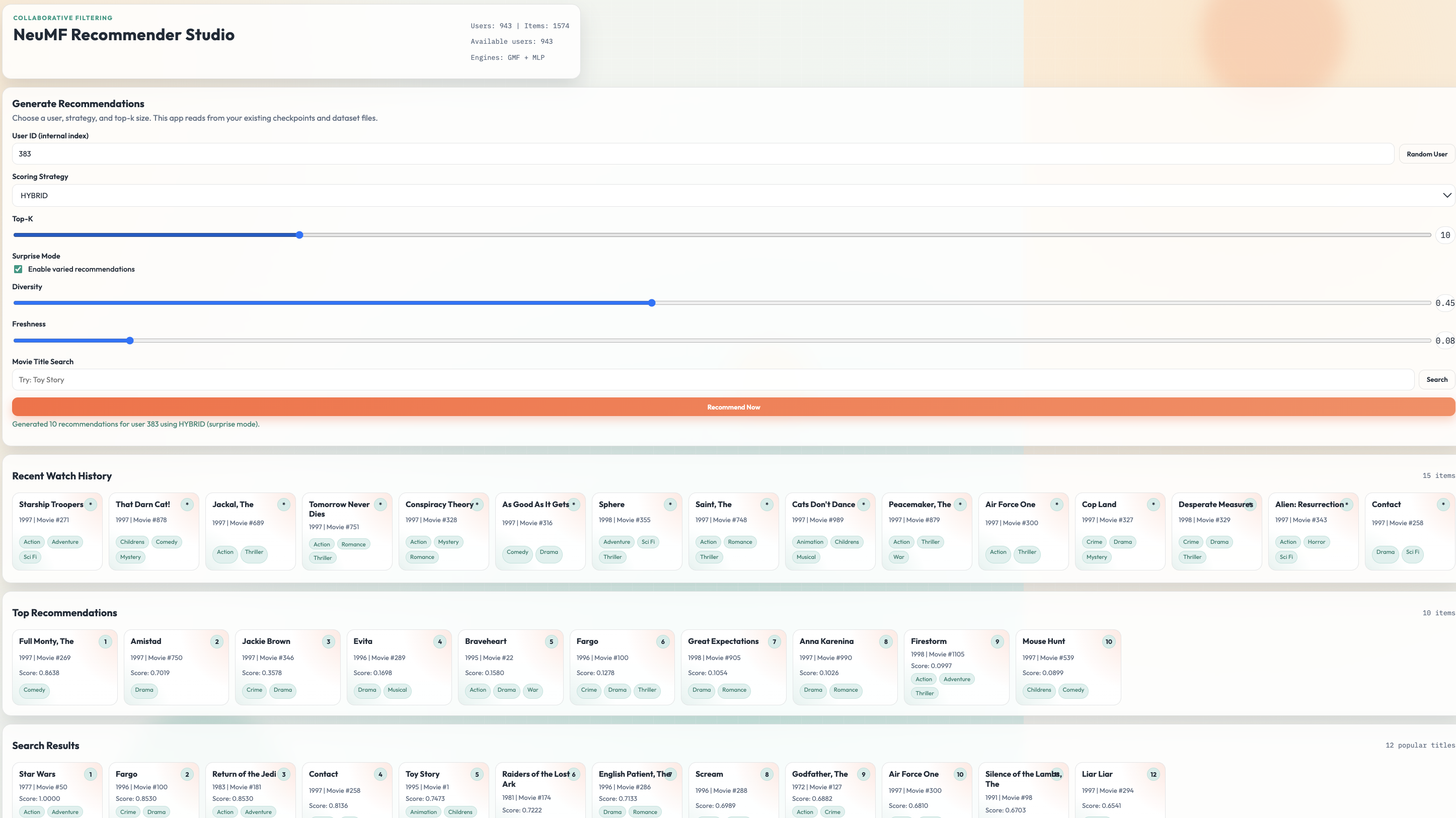Click rank badge 12 on Liar Liar card
Viewport: 1456px width, 818px height.
tap(1154, 775)
